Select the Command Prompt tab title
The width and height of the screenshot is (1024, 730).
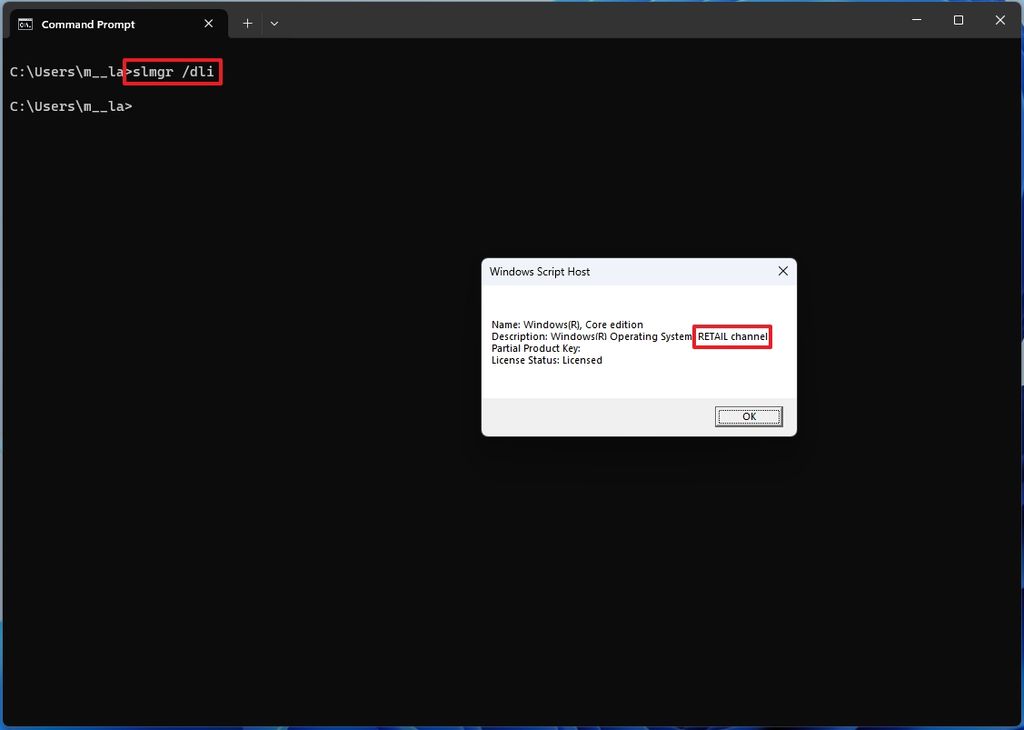[88, 24]
